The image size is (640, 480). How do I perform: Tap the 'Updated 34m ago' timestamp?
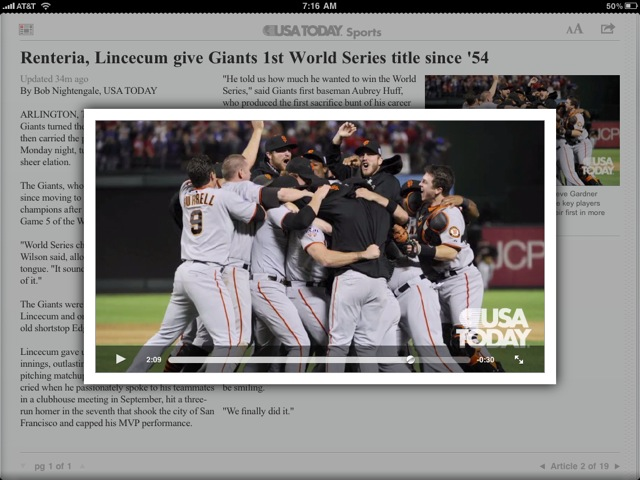(54, 79)
